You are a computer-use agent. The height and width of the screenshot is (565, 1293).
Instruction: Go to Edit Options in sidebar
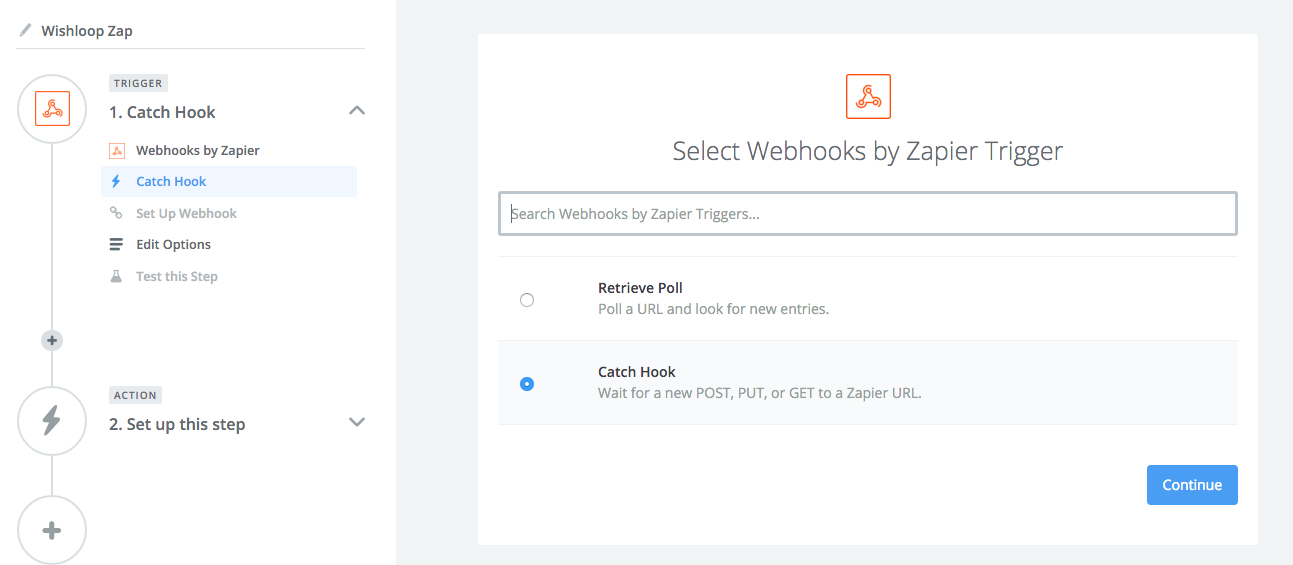[173, 245]
